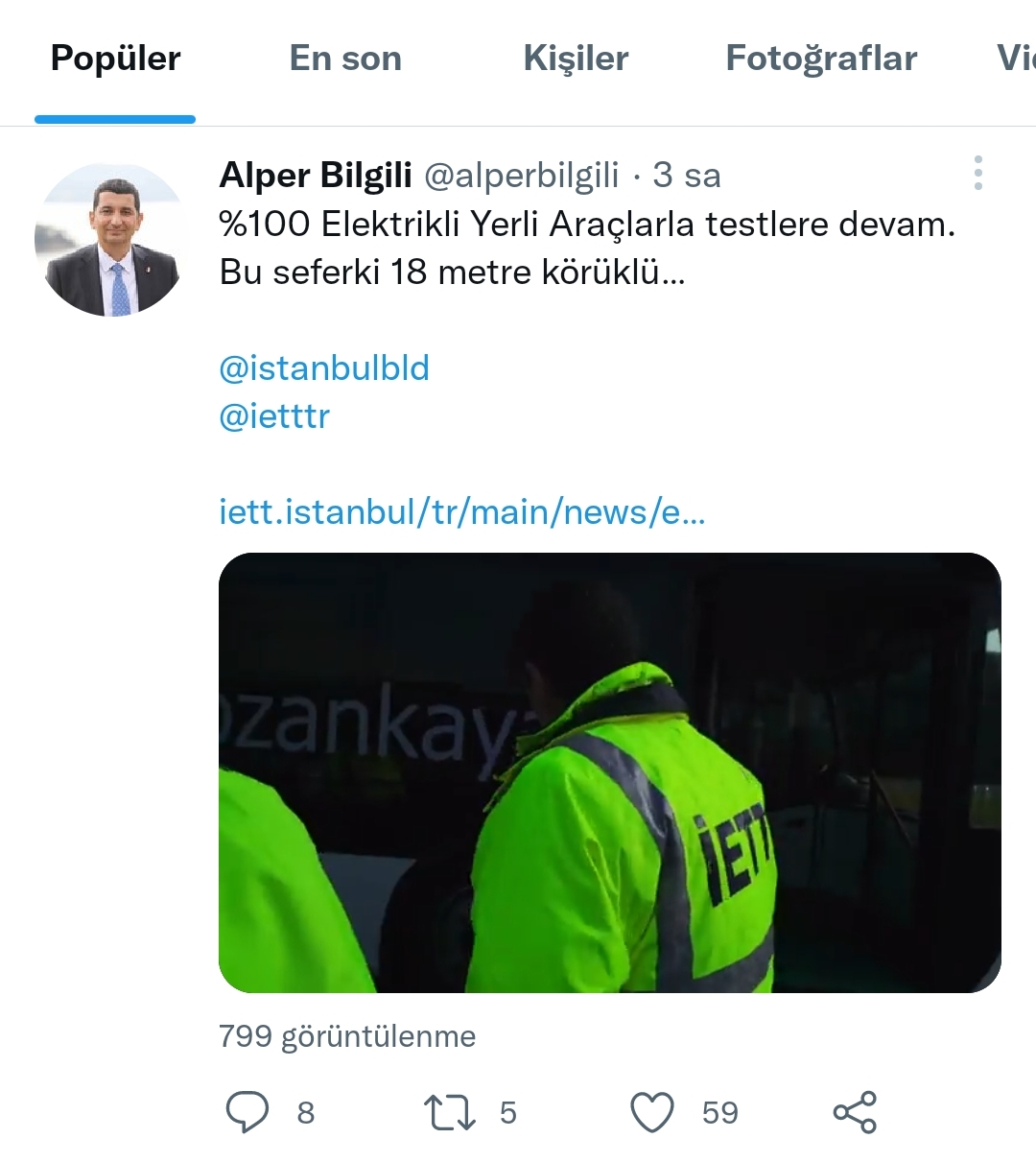Share the tweet using the share icon
1036x1162 pixels.
pos(855,1112)
